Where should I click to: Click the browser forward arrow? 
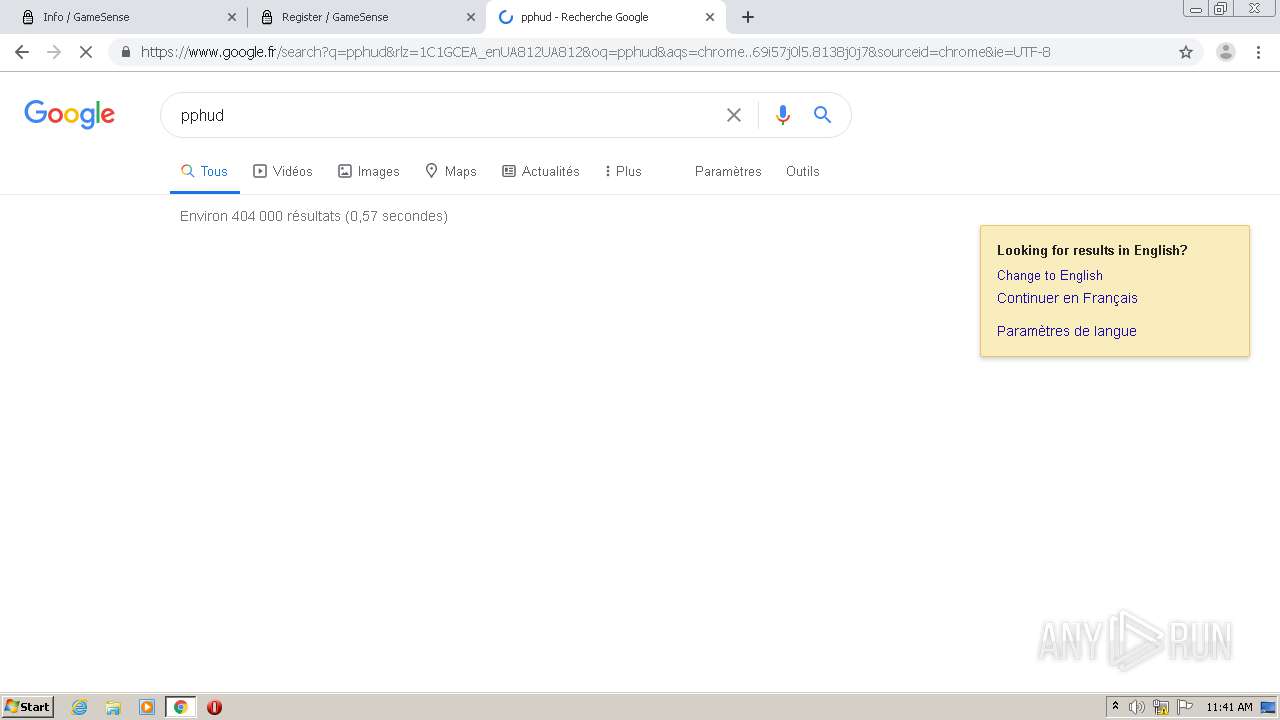[54, 52]
